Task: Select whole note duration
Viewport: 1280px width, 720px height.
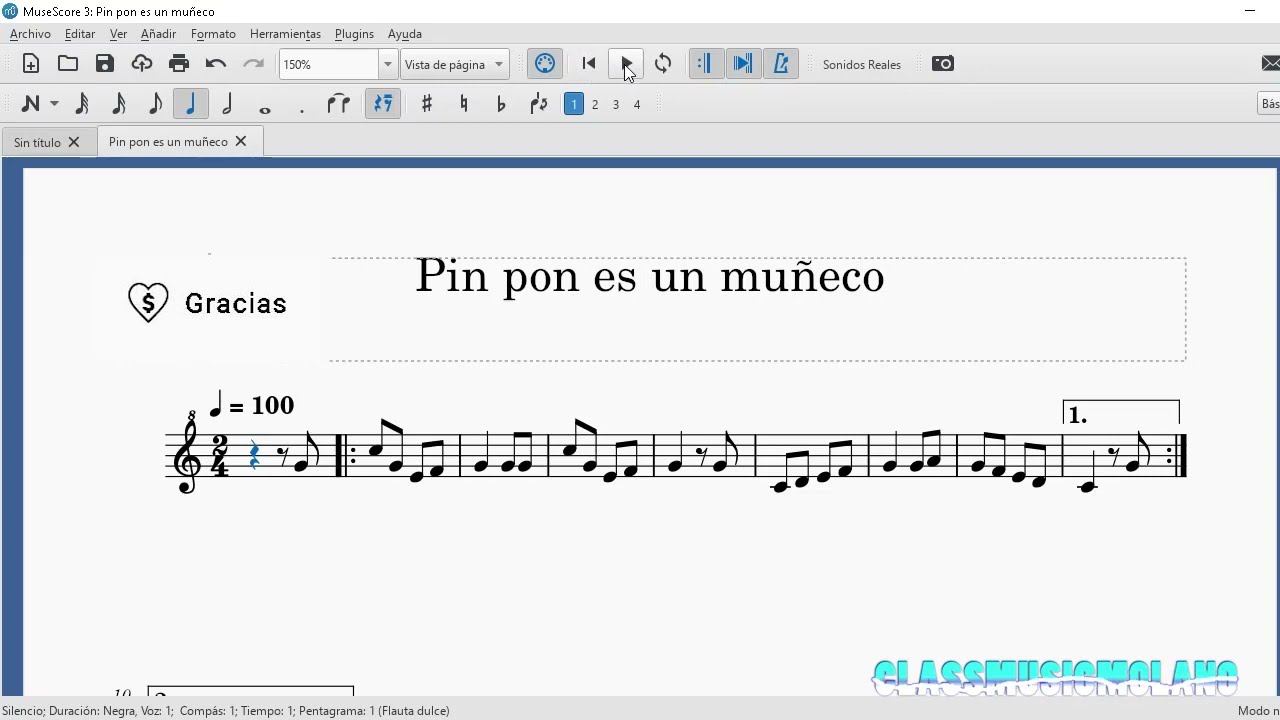Action: point(265,108)
